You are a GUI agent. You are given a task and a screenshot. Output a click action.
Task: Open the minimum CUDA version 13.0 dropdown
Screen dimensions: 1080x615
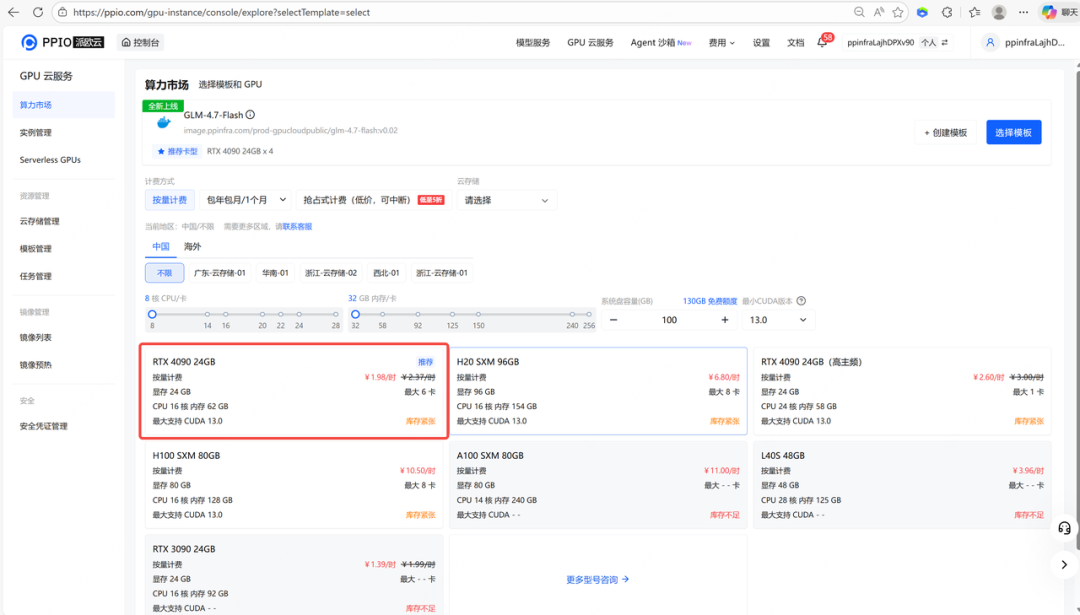pos(778,320)
